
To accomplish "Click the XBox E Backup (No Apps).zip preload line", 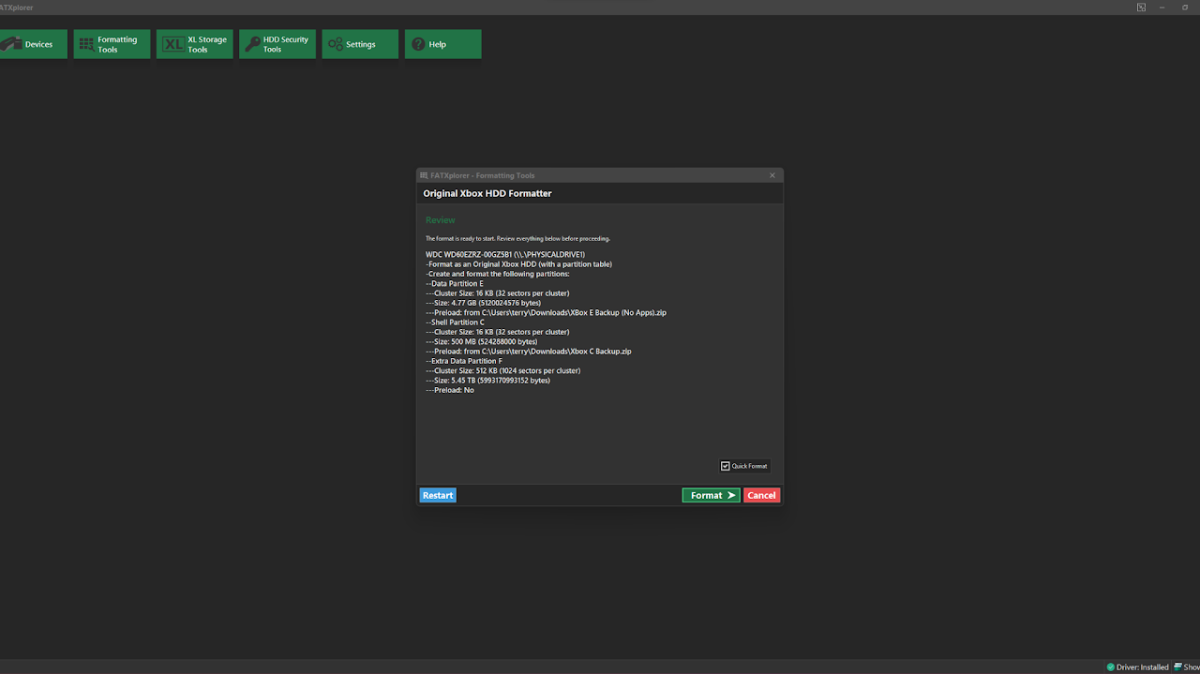I will tap(545, 313).
